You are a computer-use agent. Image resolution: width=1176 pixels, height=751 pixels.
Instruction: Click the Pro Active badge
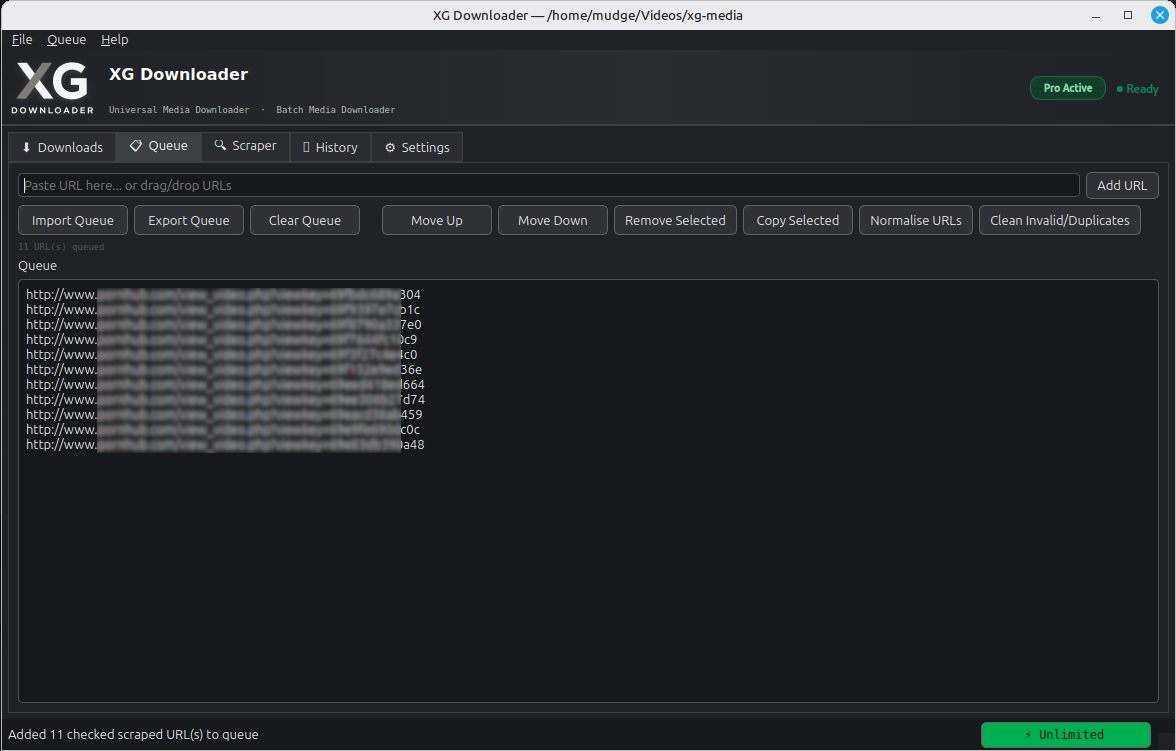(1067, 88)
